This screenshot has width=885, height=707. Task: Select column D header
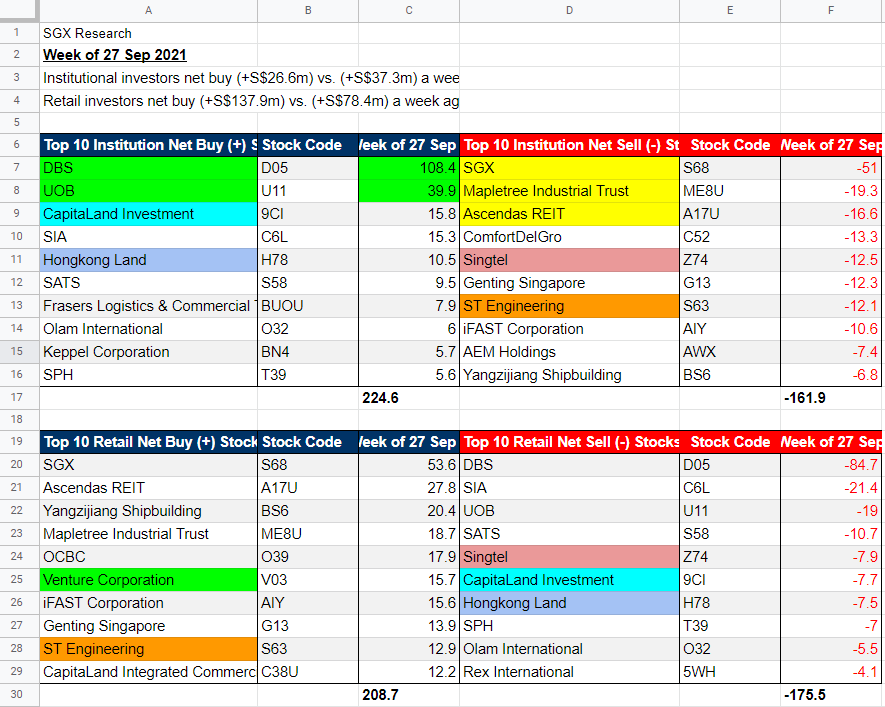tap(569, 10)
